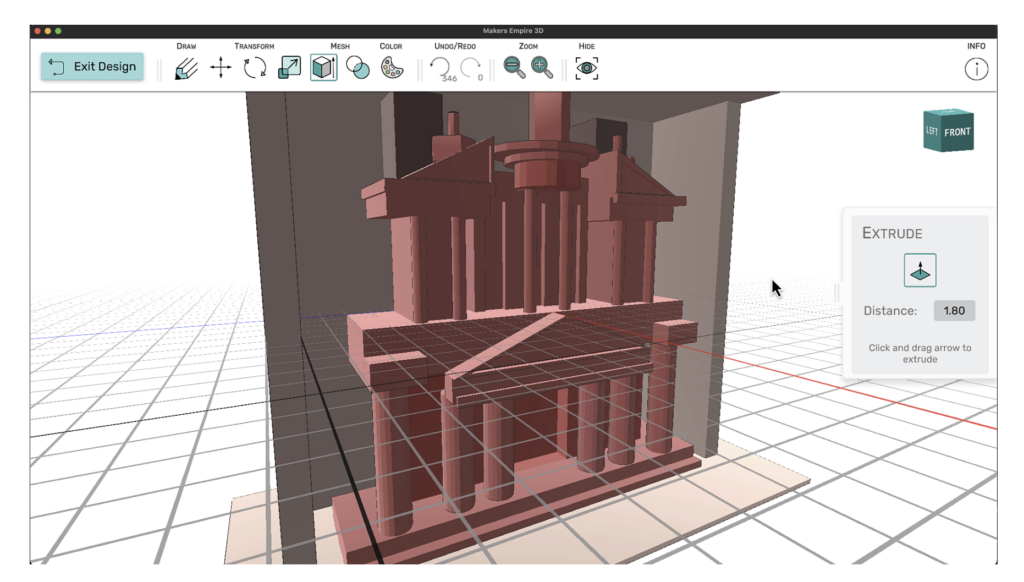Click the LEFT face of view cube
1024x582 pixels.
[932, 131]
